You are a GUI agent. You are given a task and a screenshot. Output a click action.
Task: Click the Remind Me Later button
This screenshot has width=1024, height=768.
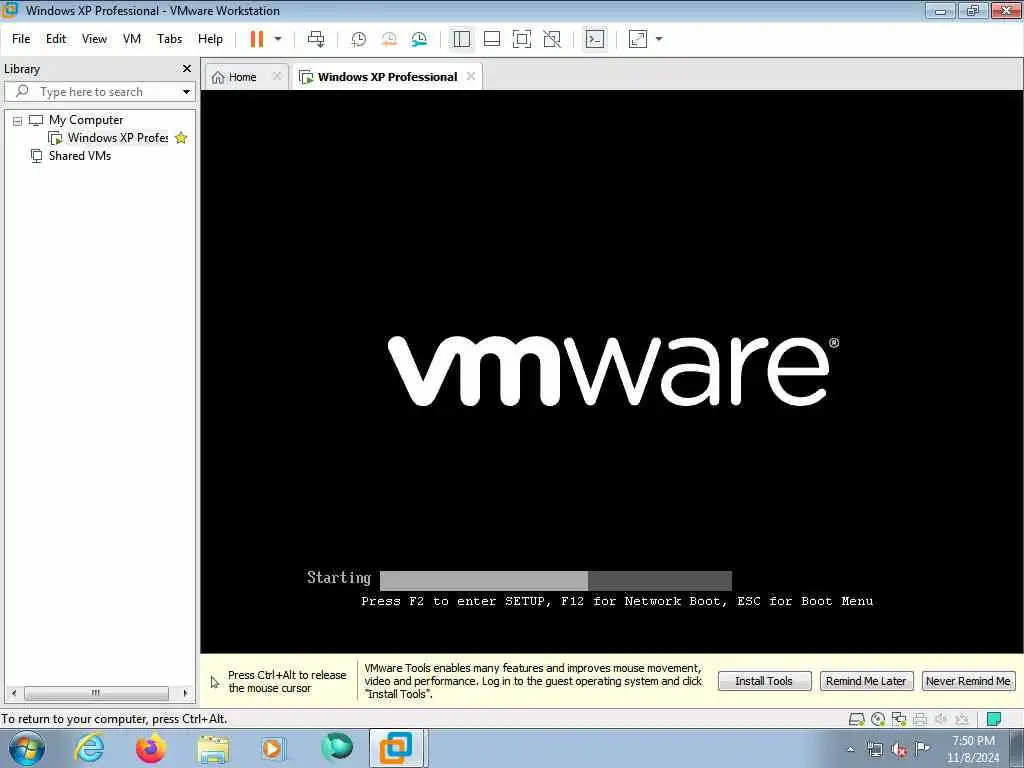tap(866, 681)
